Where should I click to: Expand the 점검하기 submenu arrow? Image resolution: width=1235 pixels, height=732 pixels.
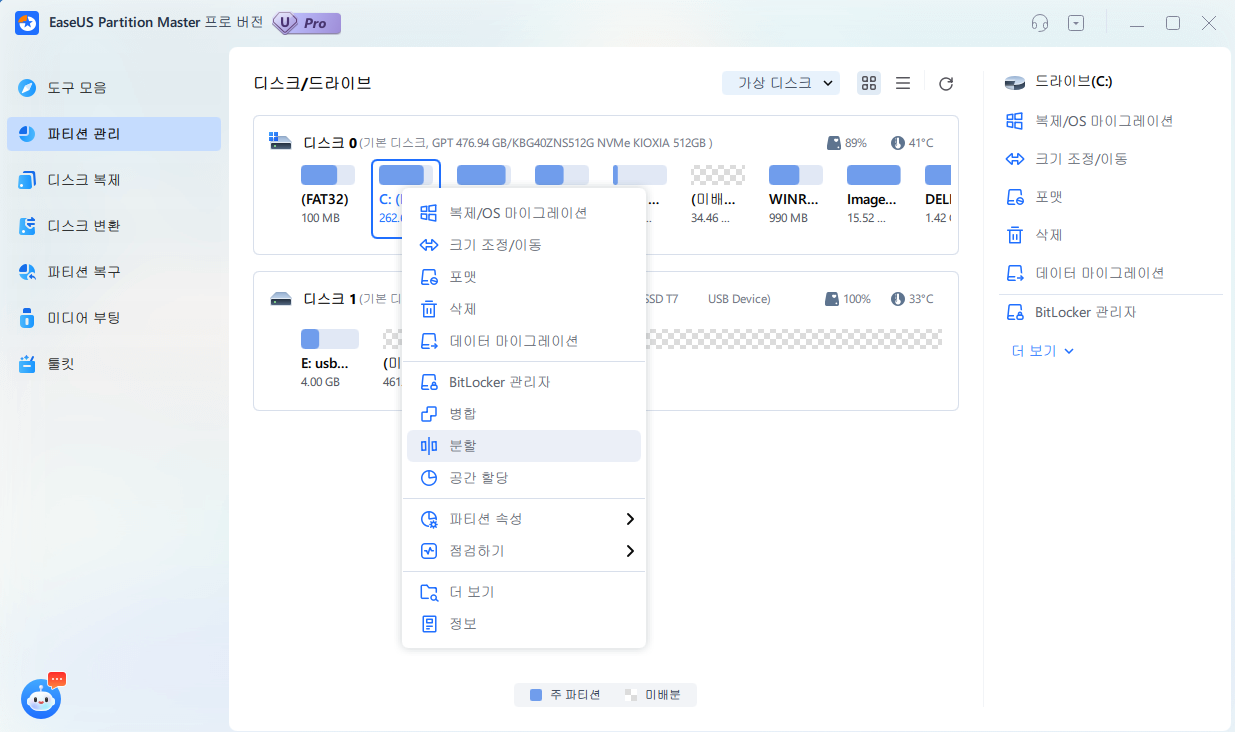(x=629, y=551)
